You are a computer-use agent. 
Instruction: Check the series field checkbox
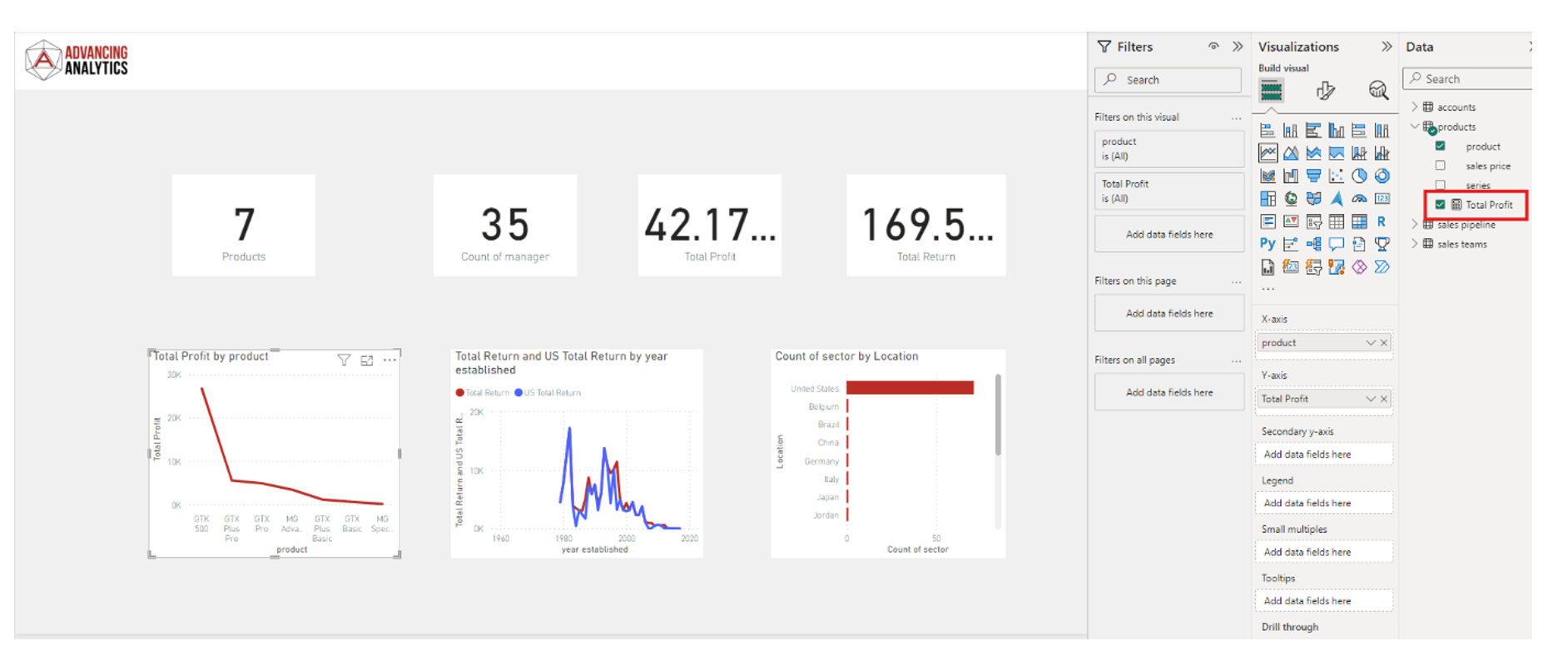(x=1440, y=185)
